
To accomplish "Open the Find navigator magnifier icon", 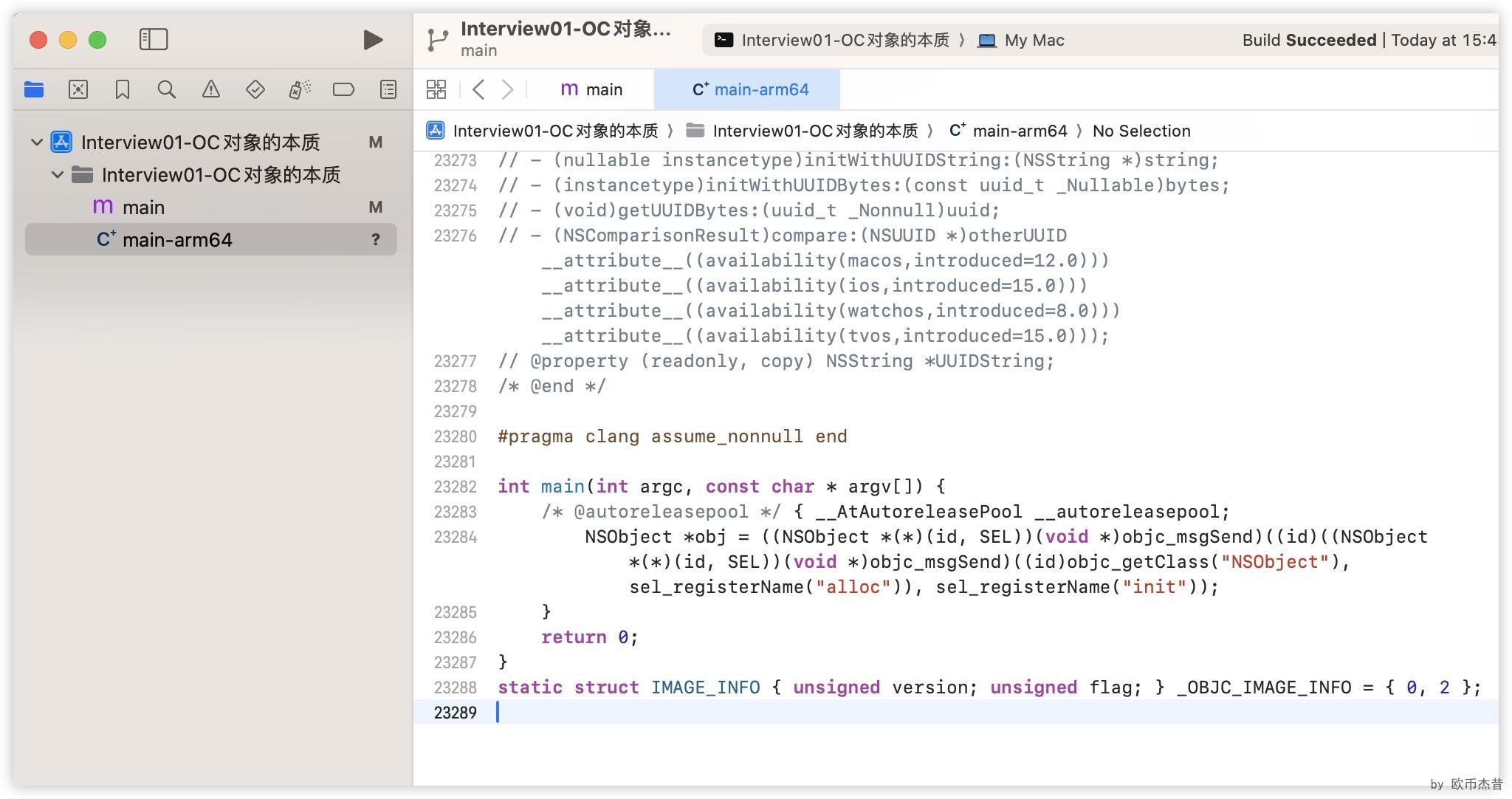I will [166, 89].
